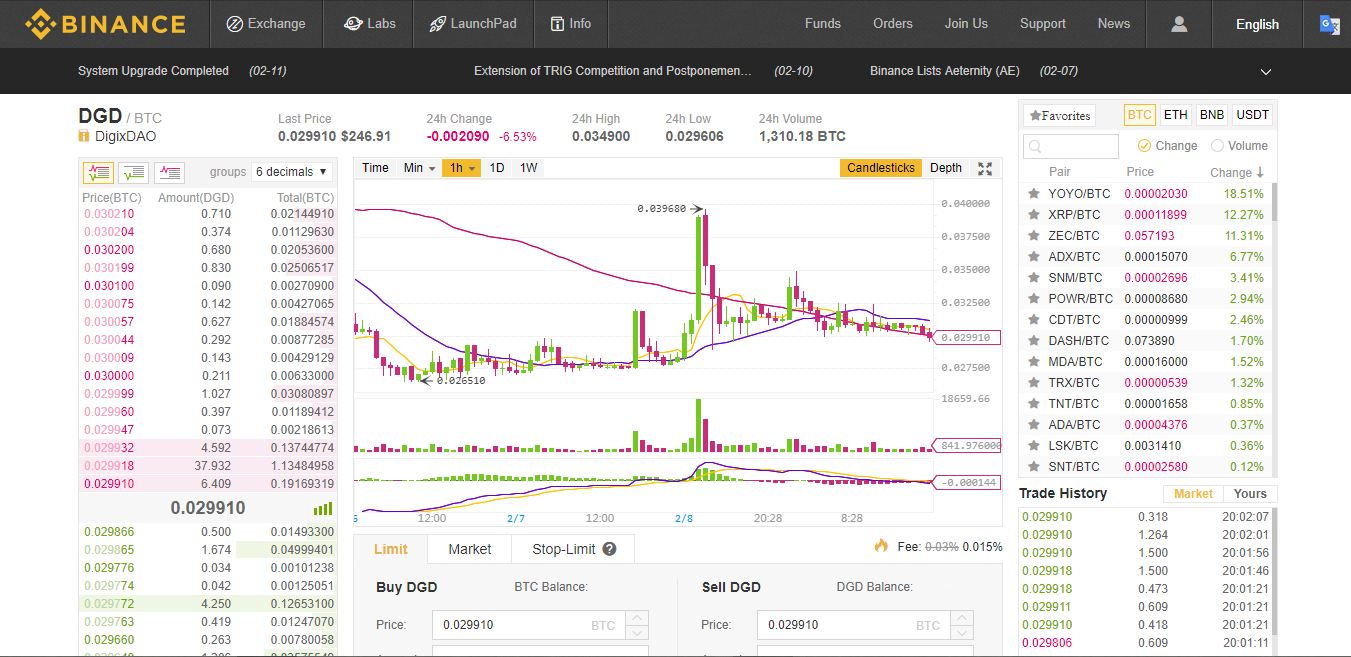Open the Min interval dropdown
The width and height of the screenshot is (1351, 657).
coord(419,168)
